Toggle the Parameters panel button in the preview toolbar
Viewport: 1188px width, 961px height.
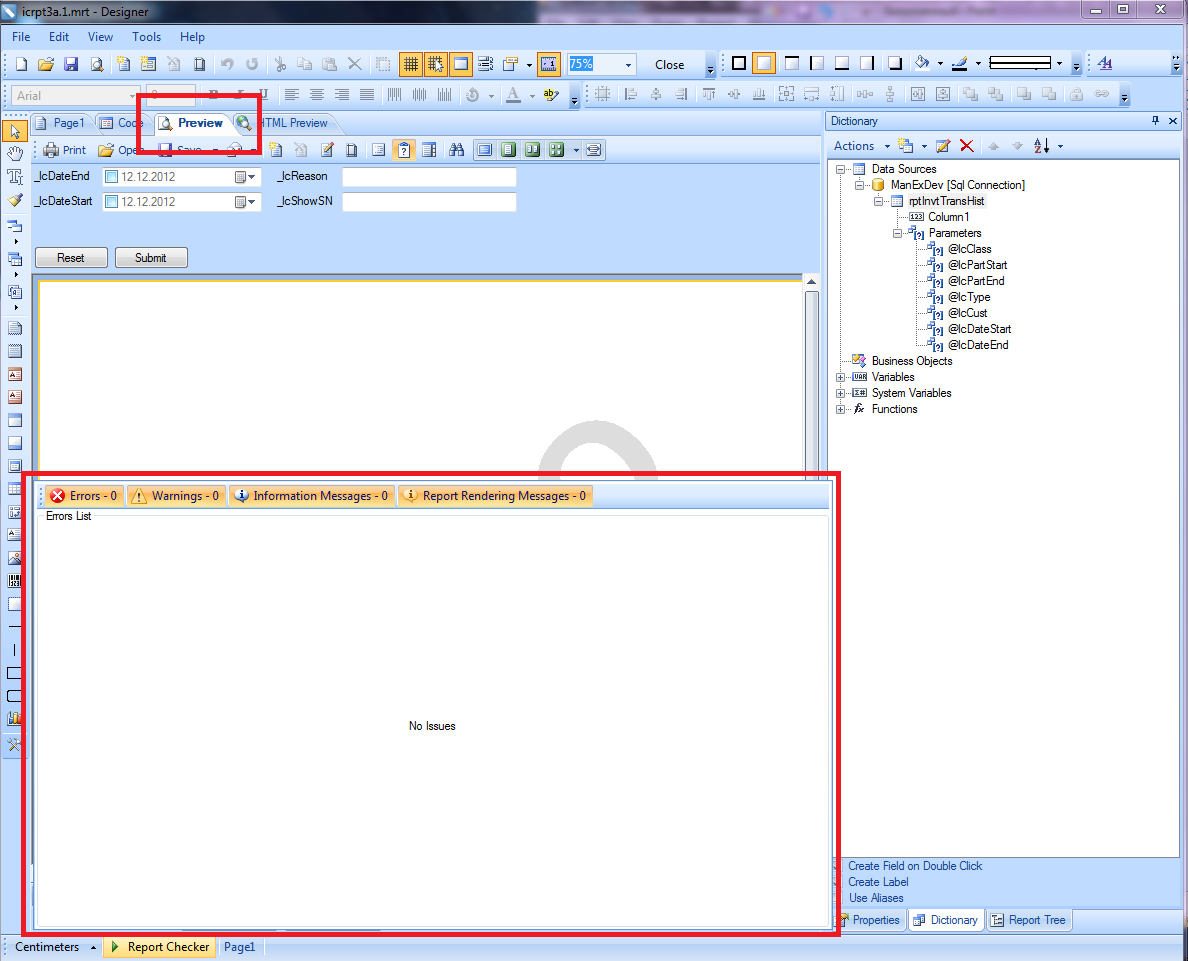coord(404,150)
